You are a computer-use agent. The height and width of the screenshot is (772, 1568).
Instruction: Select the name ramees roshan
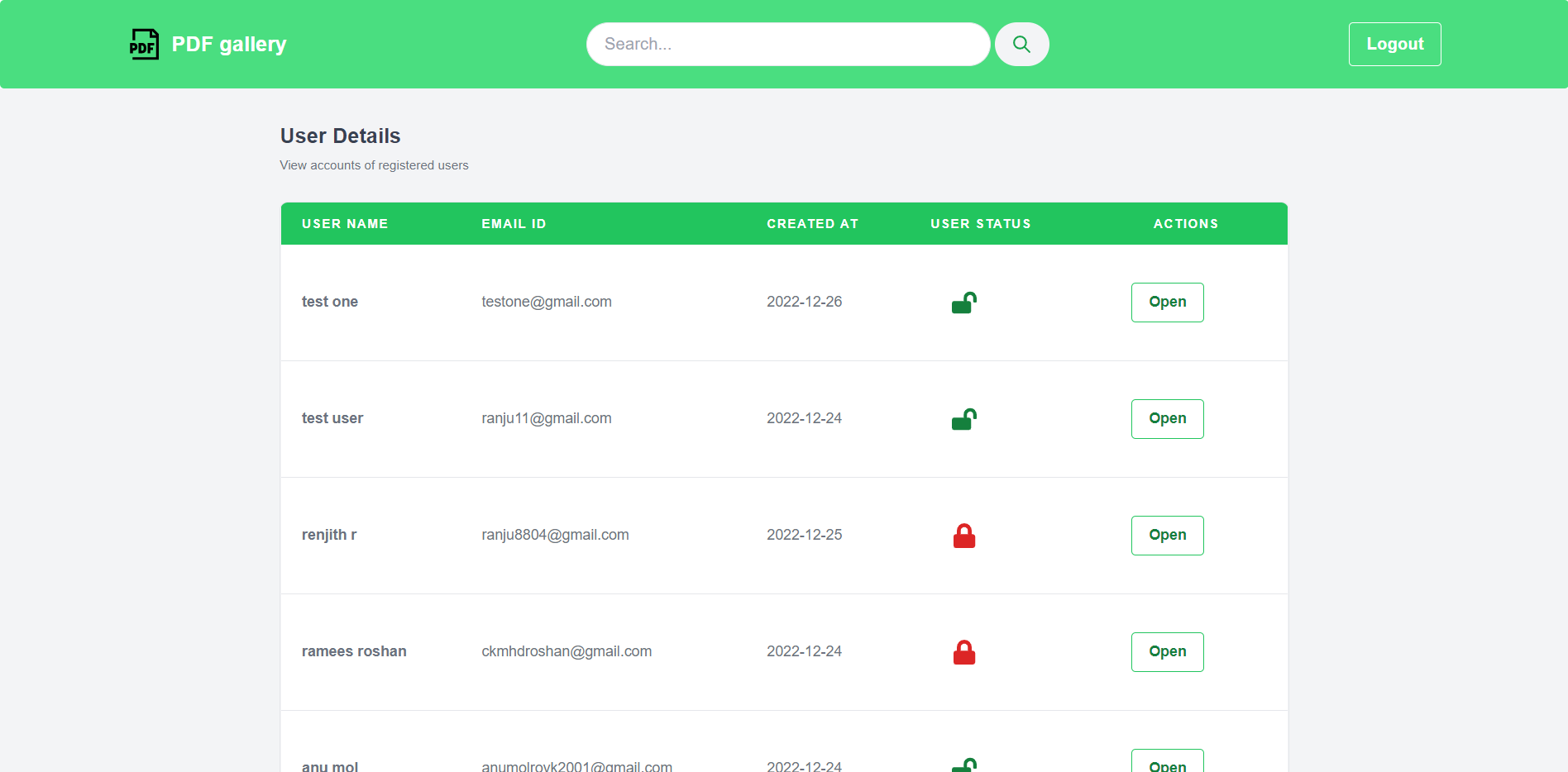click(354, 651)
